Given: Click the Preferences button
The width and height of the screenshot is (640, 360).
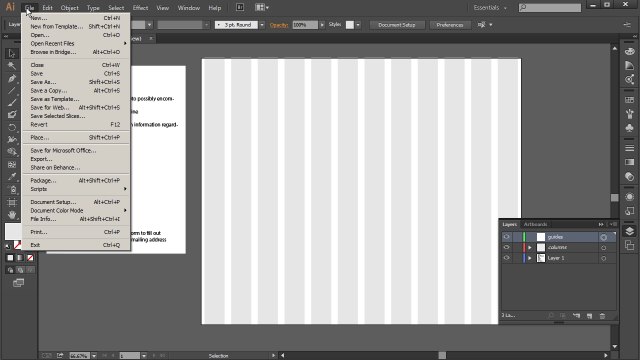Looking at the screenshot, I should coord(450,25).
